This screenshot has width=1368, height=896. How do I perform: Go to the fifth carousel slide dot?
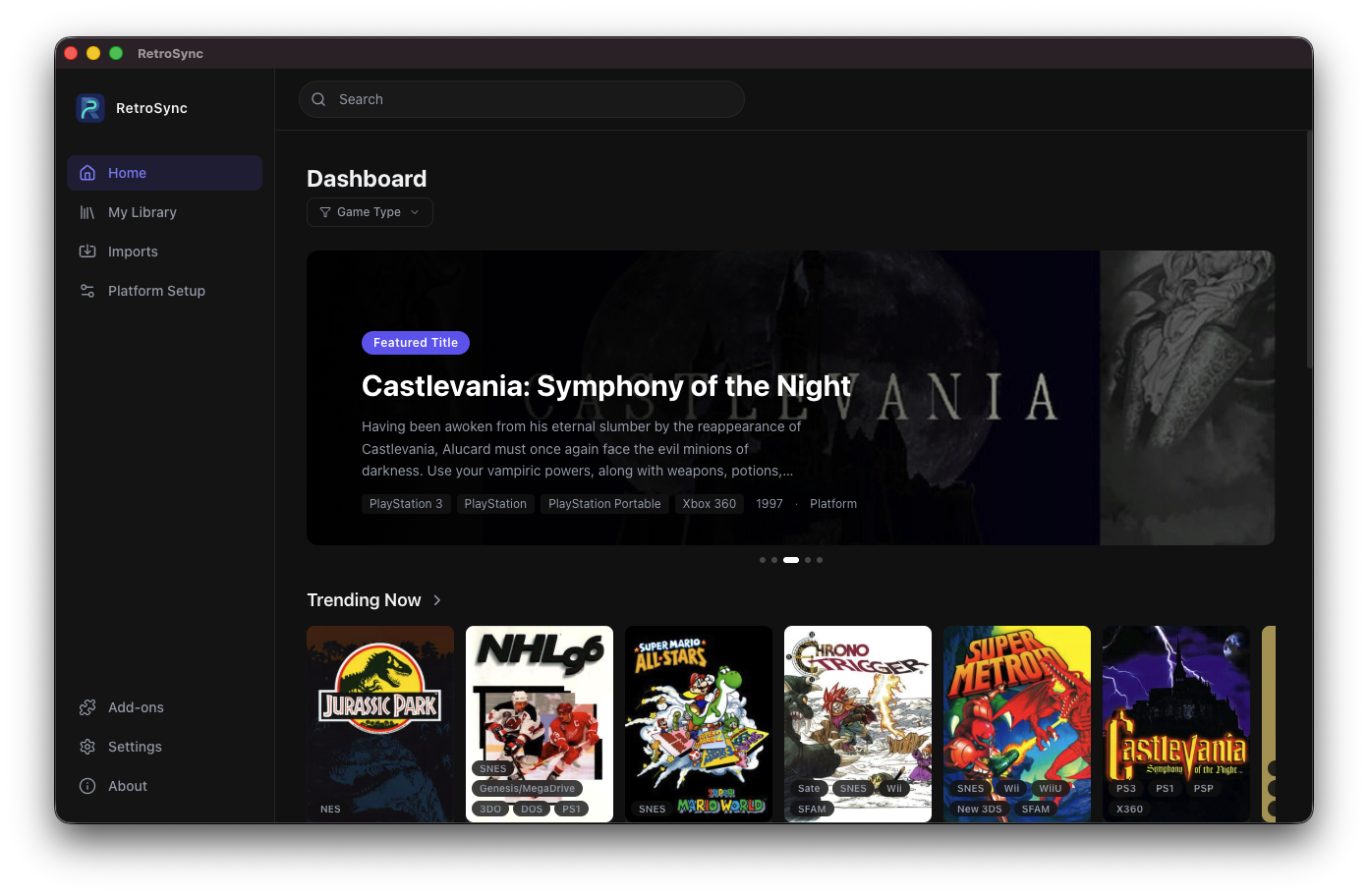pyautogui.click(x=820, y=560)
